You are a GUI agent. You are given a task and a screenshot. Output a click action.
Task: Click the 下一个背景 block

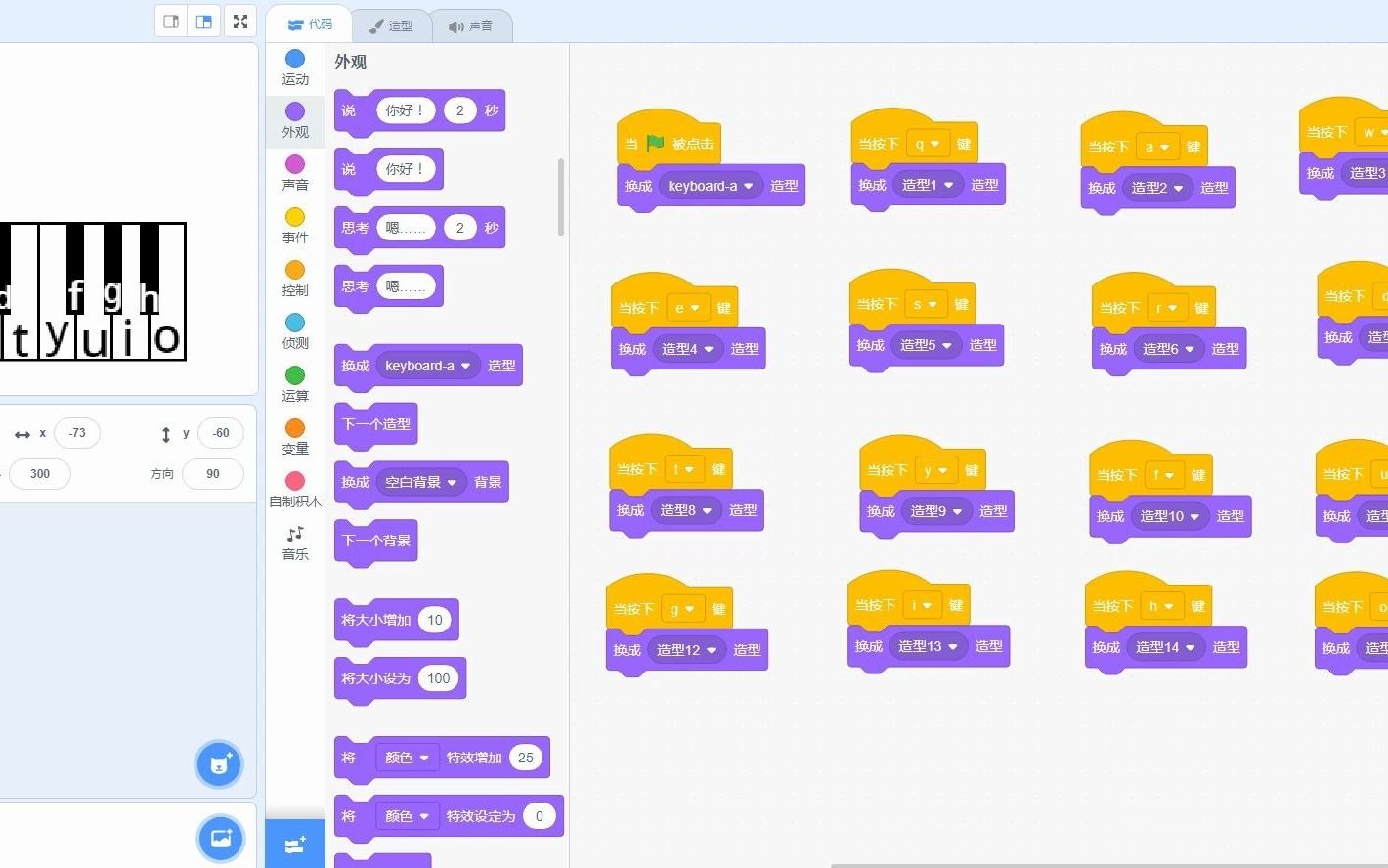tap(376, 542)
